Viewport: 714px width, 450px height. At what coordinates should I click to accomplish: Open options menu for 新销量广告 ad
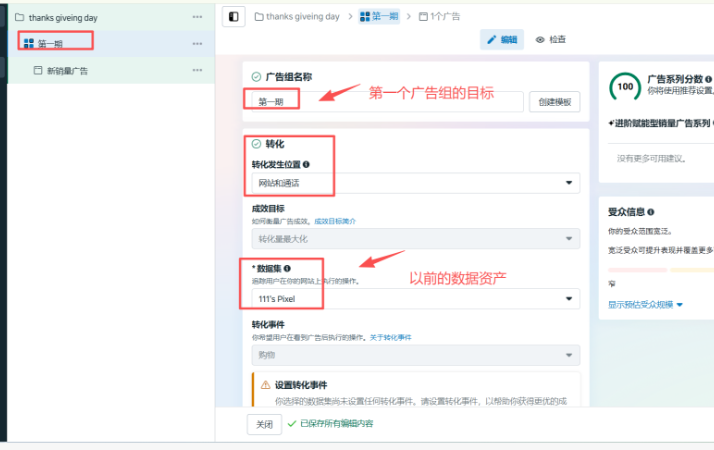[x=197, y=70]
